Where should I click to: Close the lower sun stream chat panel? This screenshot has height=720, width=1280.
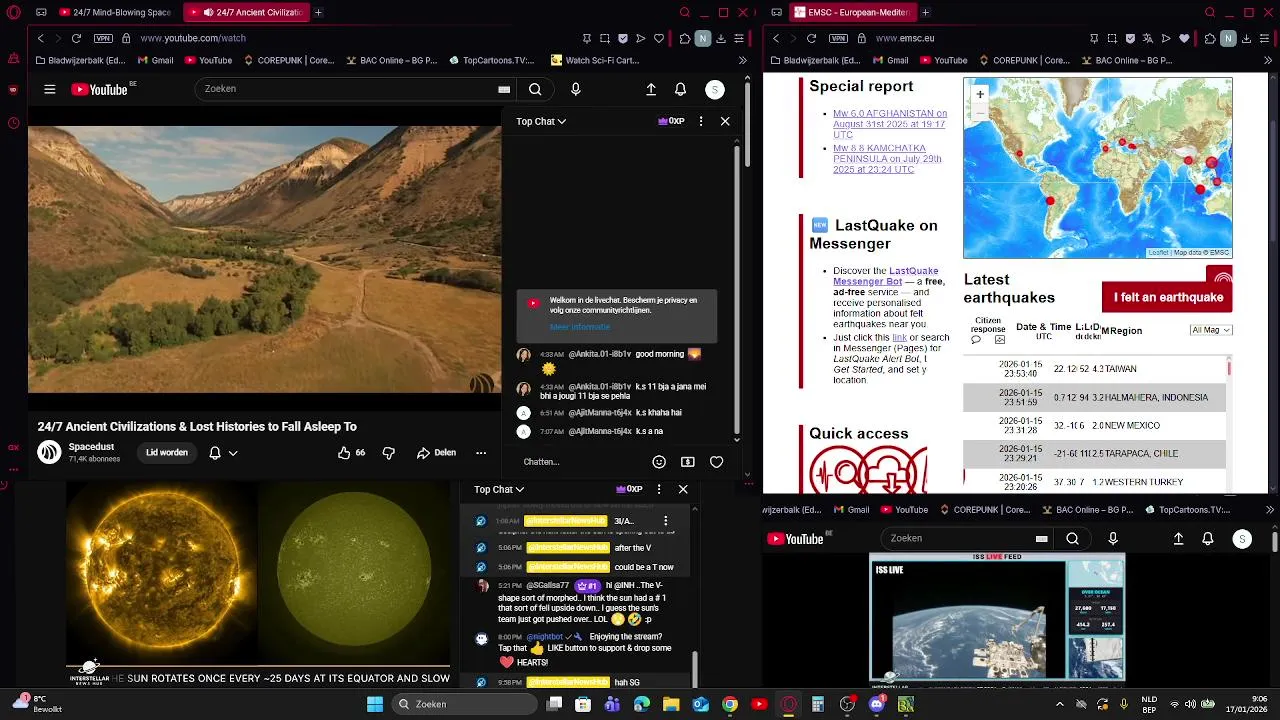click(683, 489)
